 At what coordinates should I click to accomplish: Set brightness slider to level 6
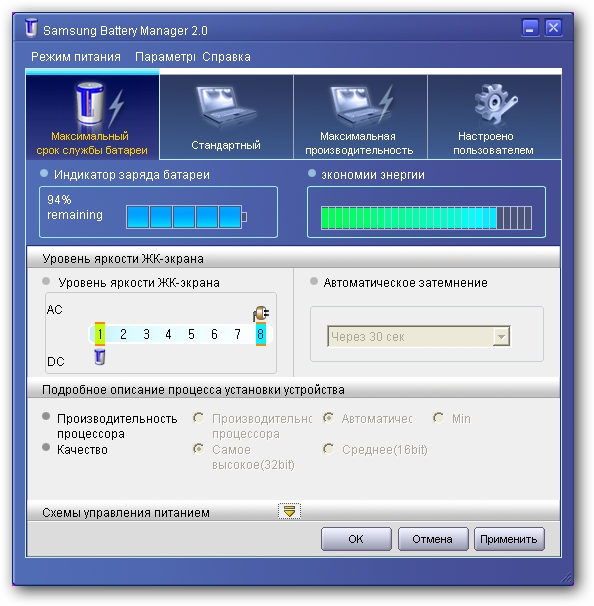(x=214, y=334)
